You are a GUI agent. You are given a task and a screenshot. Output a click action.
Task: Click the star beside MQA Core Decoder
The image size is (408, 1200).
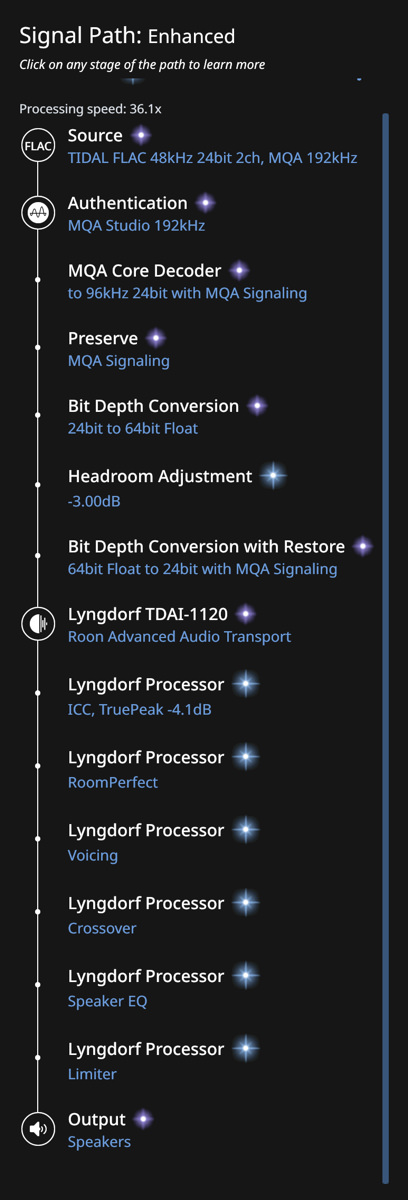click(239, 270)
